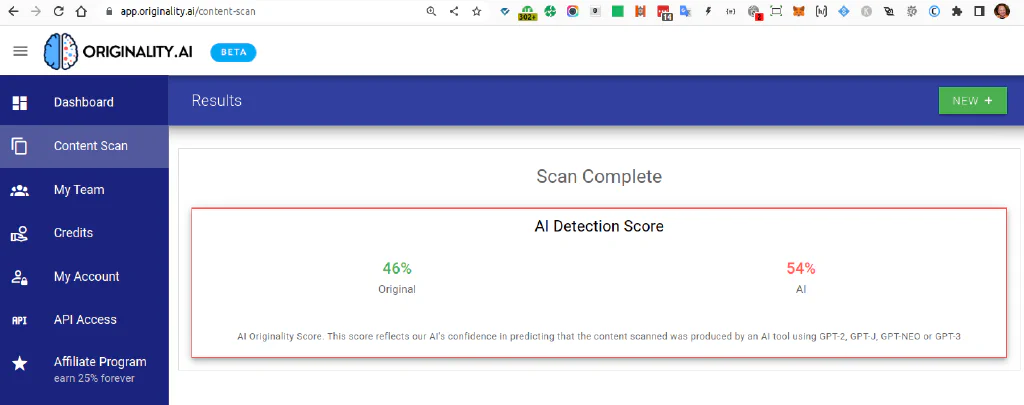Viewport: 1024px width, 405px height.
Task: Go to Credits section
Action: (84, 233)
